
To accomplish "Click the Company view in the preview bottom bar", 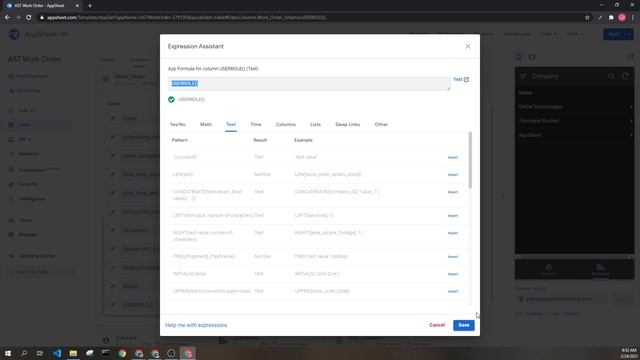I will 600,270.
